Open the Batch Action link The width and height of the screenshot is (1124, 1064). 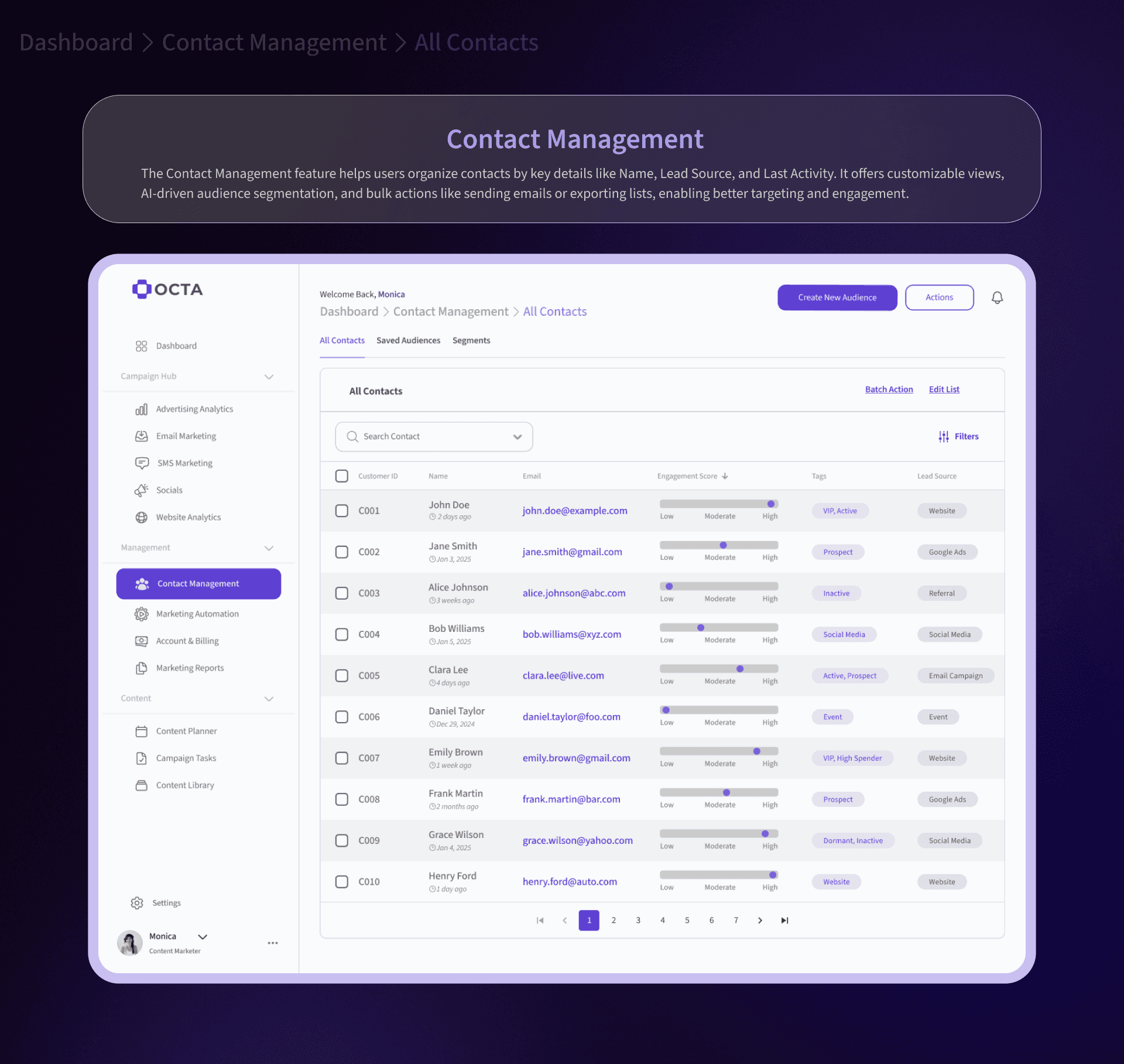click(x=889, y=389)
